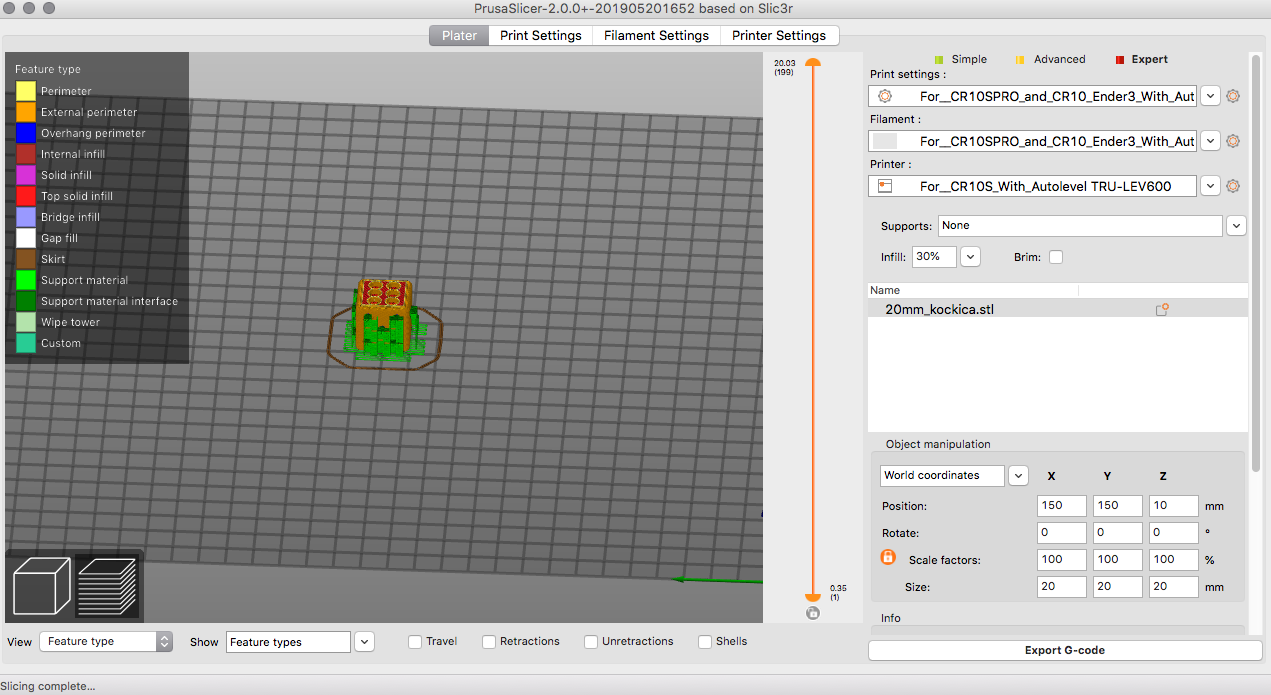Open View Feature type selector
1271x695 pixels.
[106, 642]
